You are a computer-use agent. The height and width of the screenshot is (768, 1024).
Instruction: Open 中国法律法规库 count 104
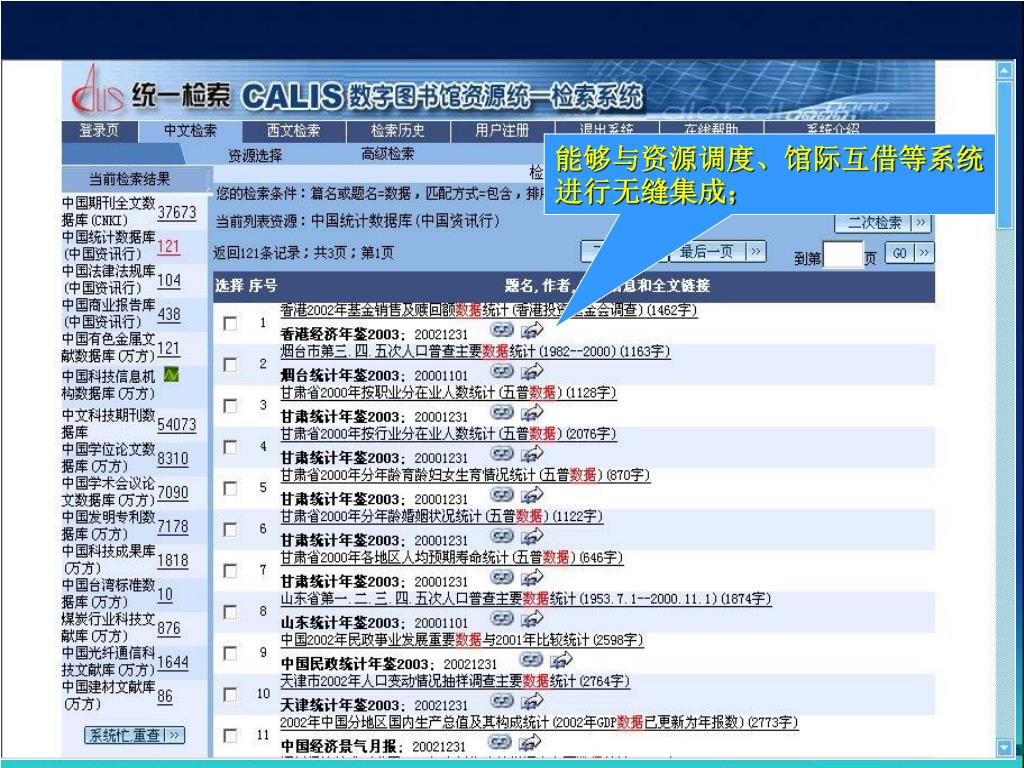[168, 280]
